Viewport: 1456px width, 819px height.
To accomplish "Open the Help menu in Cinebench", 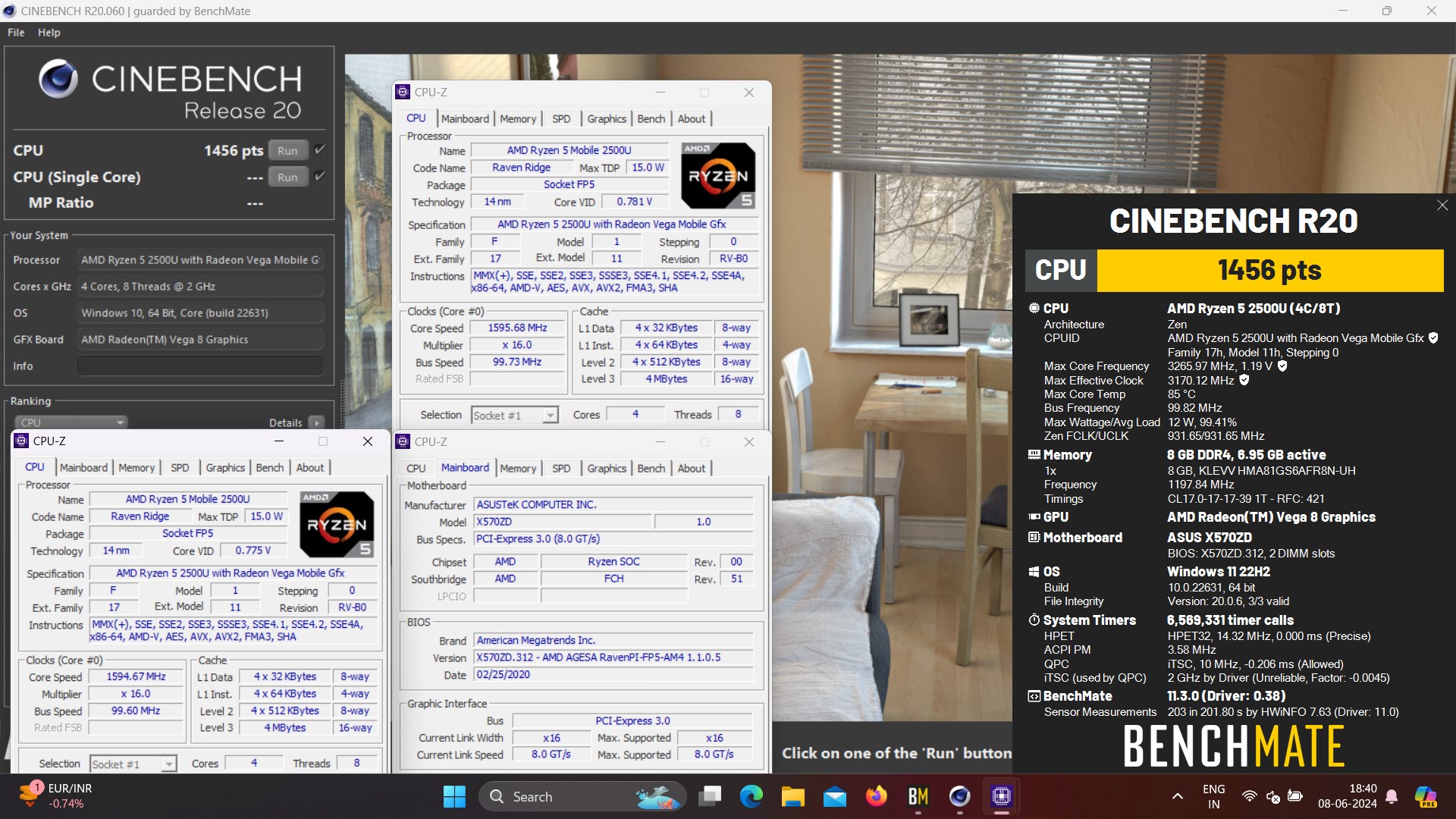I will coord(49,33).
